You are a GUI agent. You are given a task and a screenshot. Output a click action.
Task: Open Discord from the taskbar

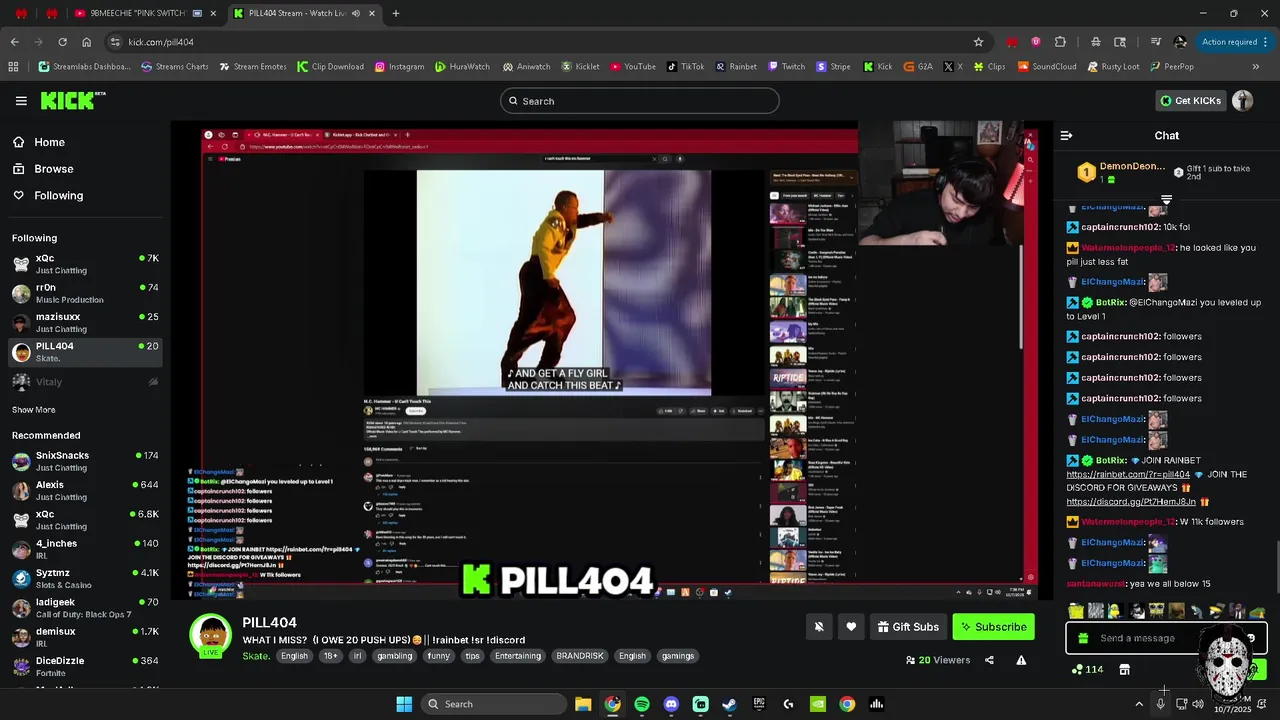(x=671, y=704)
